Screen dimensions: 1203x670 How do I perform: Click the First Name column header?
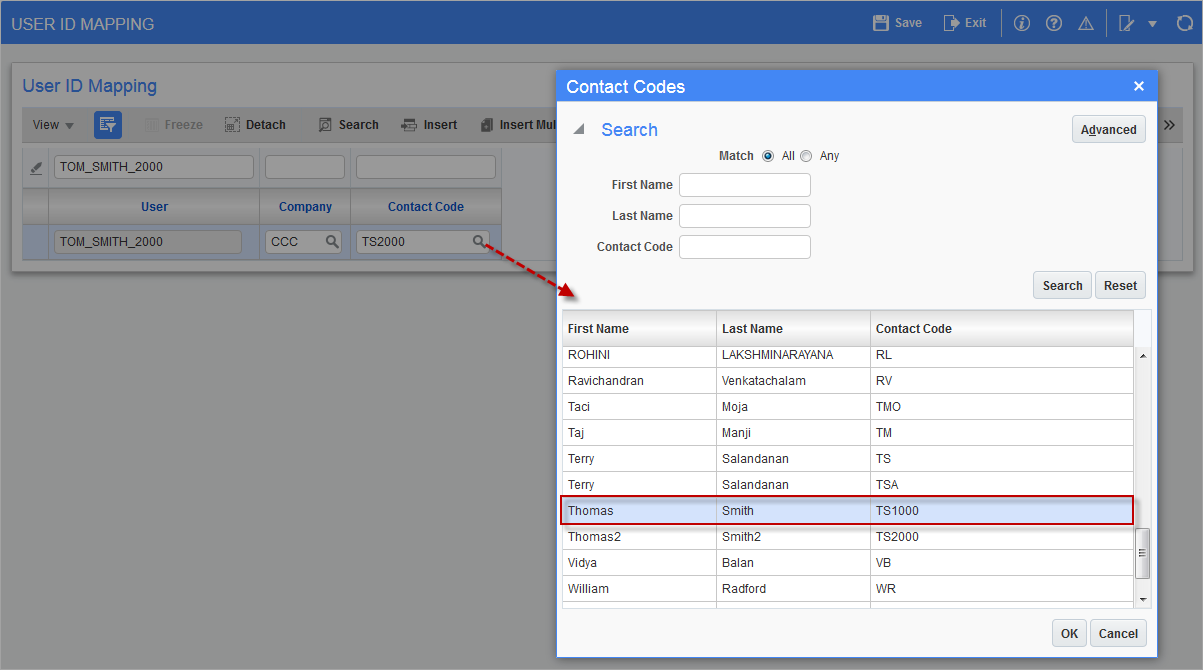(639, 328)
